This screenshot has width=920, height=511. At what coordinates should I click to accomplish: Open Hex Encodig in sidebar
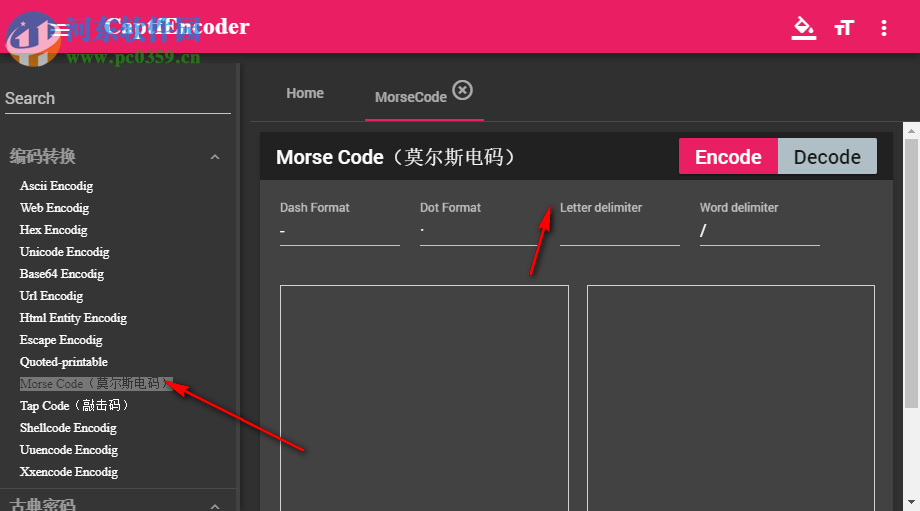point(53,230)
